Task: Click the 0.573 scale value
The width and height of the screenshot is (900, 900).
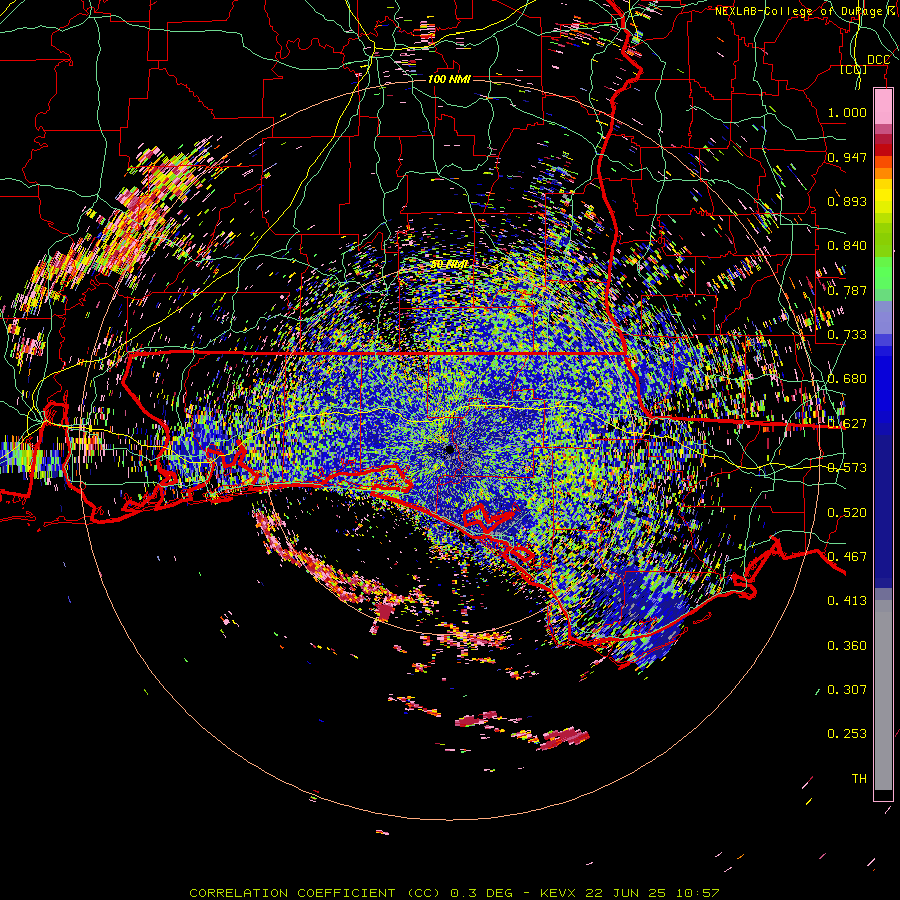Action: (x=847, y=468)
